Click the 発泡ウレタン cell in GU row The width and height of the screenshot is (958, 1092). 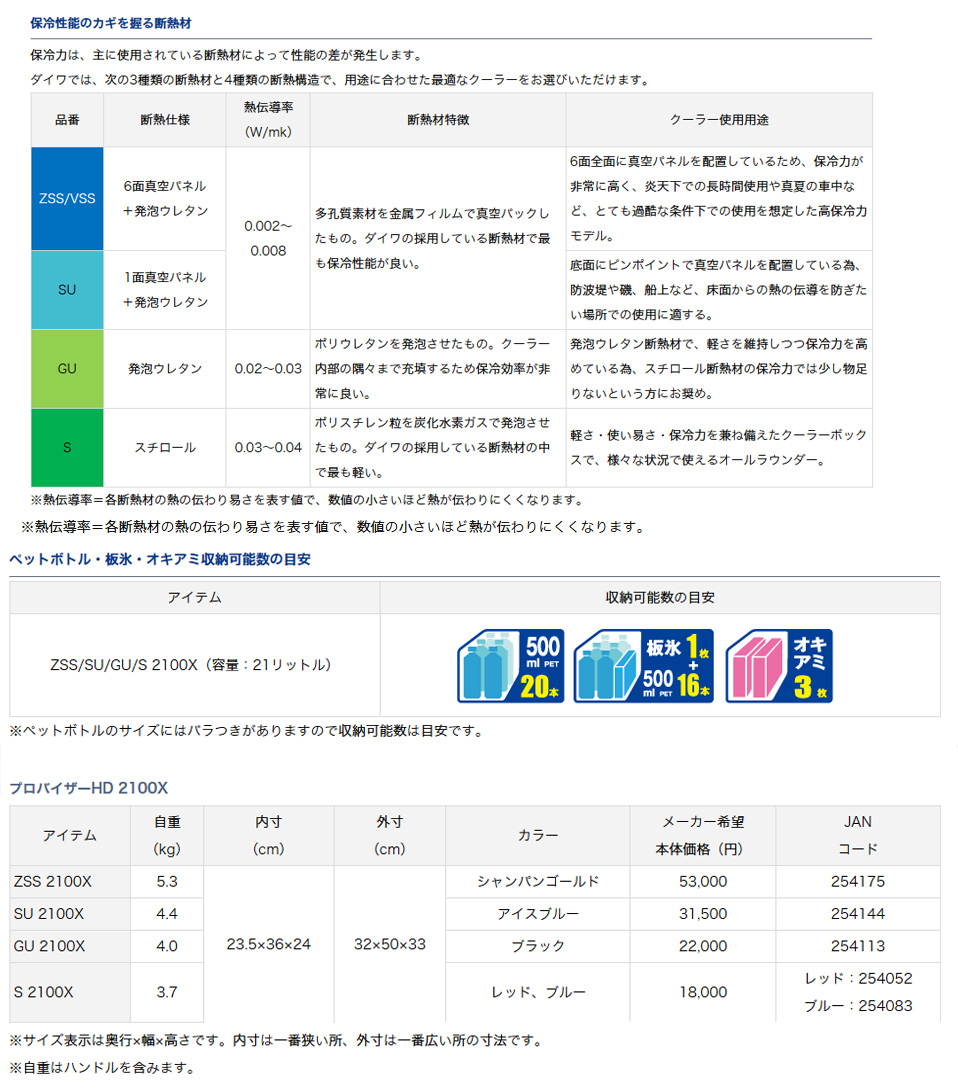[x=165, y=368]
